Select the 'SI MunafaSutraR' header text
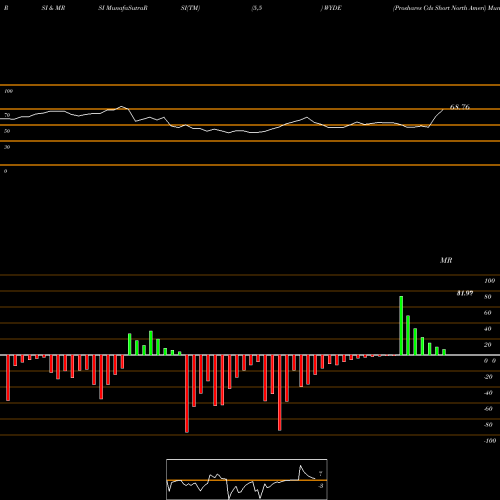500x500 pixels. coord(123,8)
